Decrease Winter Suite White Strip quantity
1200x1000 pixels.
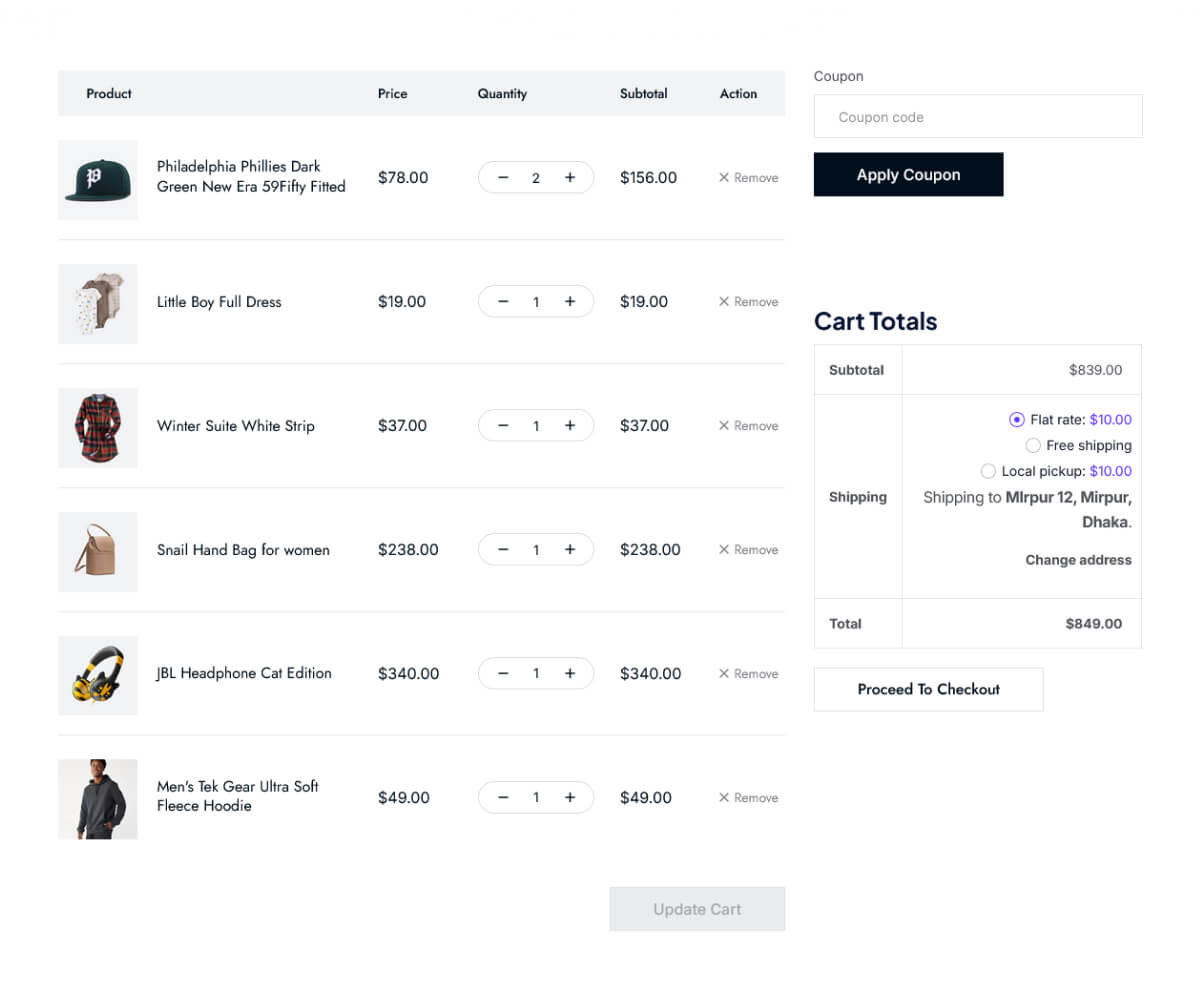(503, 426)
